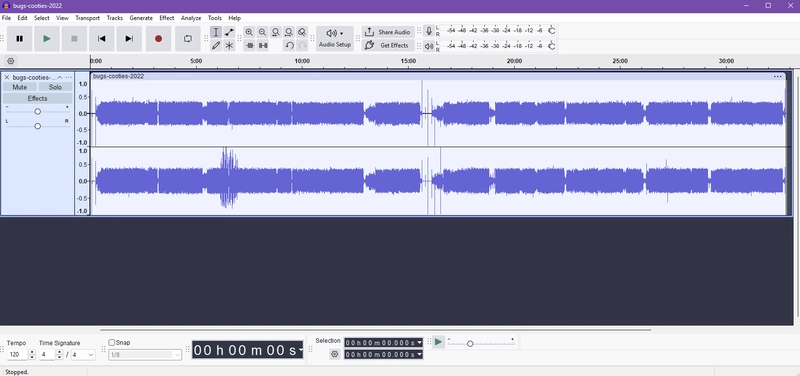
Task: Click the track gain slider
Action: [37, 111]
